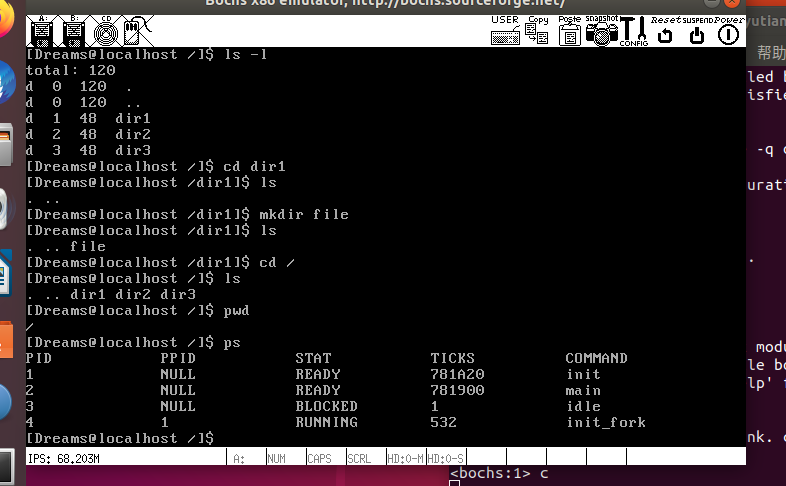Viewport: 786px width, 486px height.
Task: Click the Copy toolbar icon
Action: pos(538,31)
